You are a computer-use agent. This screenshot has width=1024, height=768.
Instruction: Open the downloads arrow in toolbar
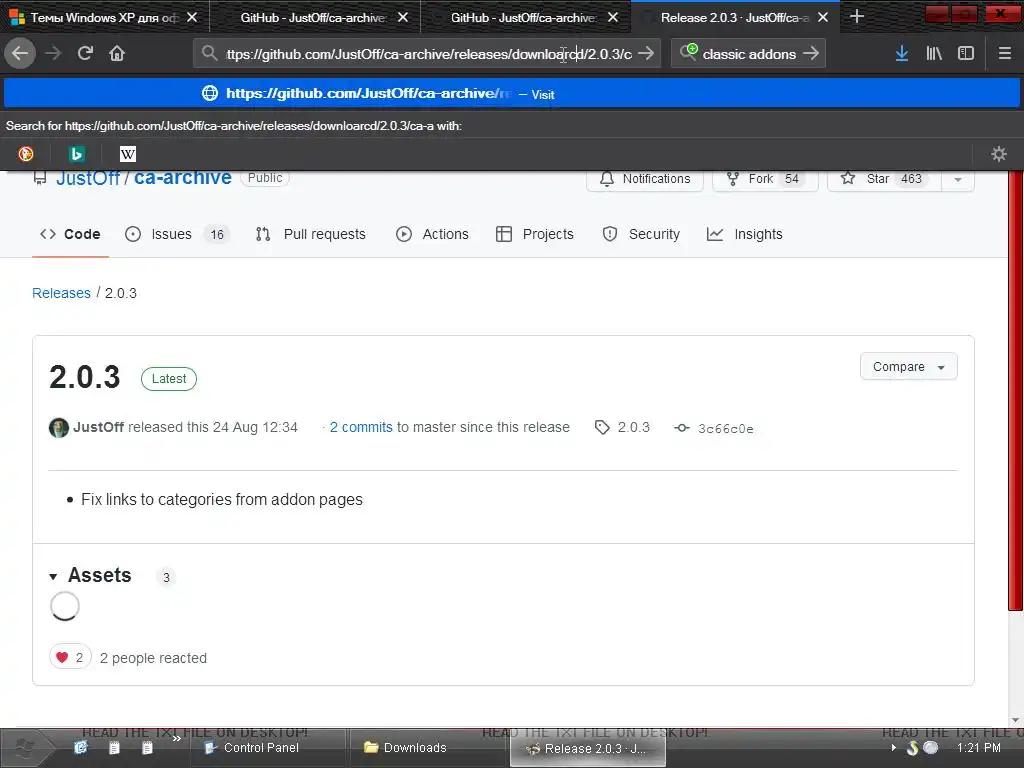click(902, 54)
